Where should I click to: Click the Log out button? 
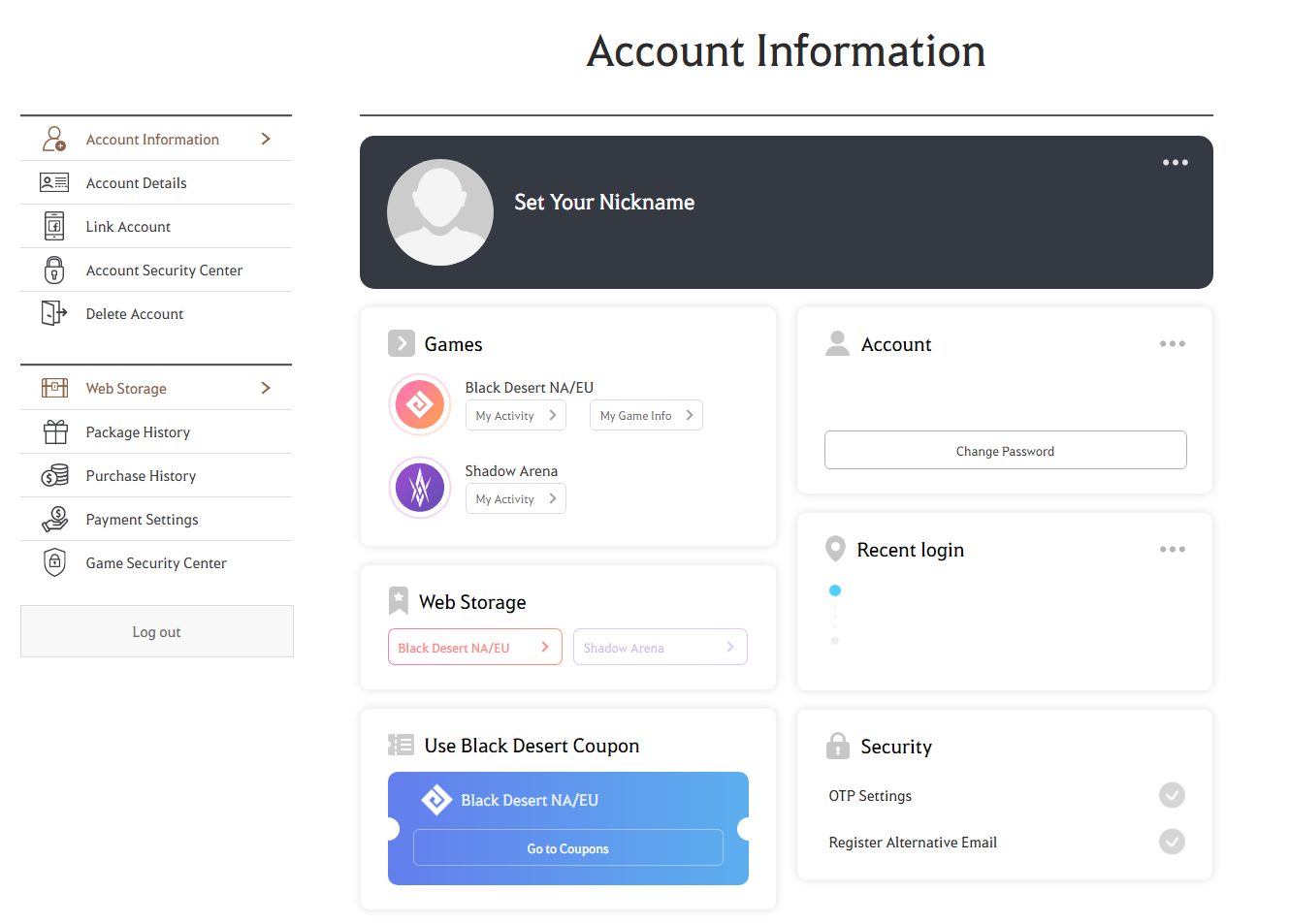pos(157,631)
